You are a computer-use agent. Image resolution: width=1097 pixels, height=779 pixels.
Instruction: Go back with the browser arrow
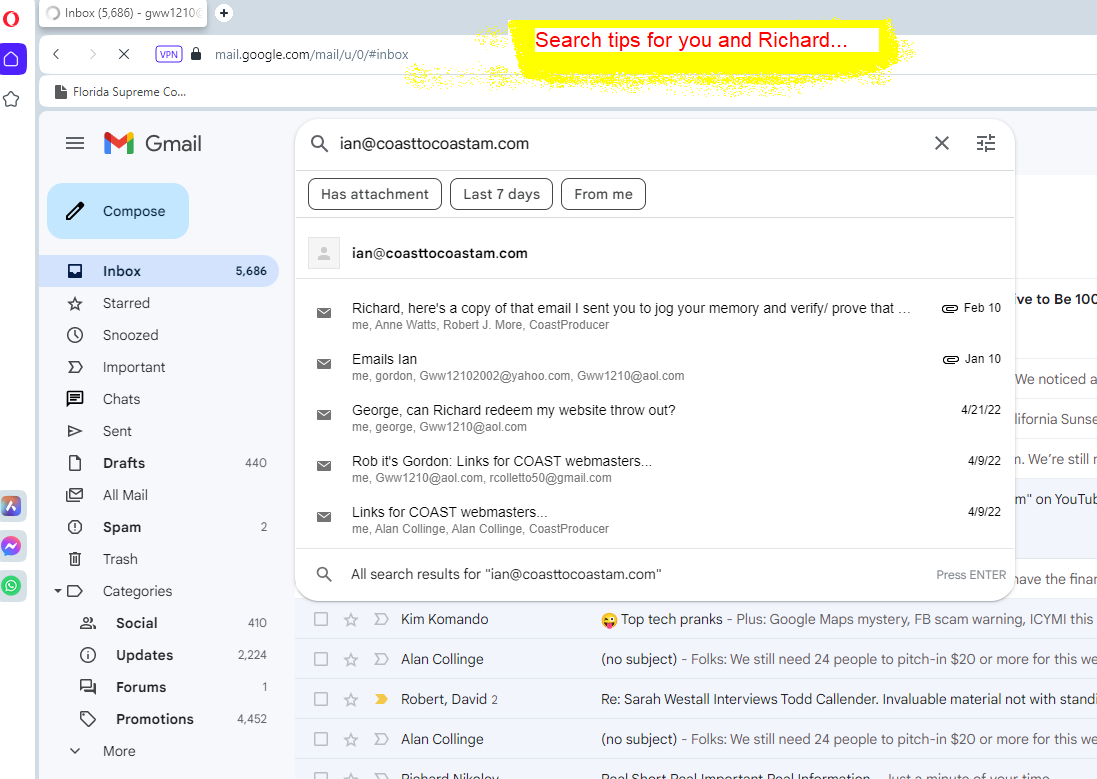pyautogui.click(x=57, y=54)
